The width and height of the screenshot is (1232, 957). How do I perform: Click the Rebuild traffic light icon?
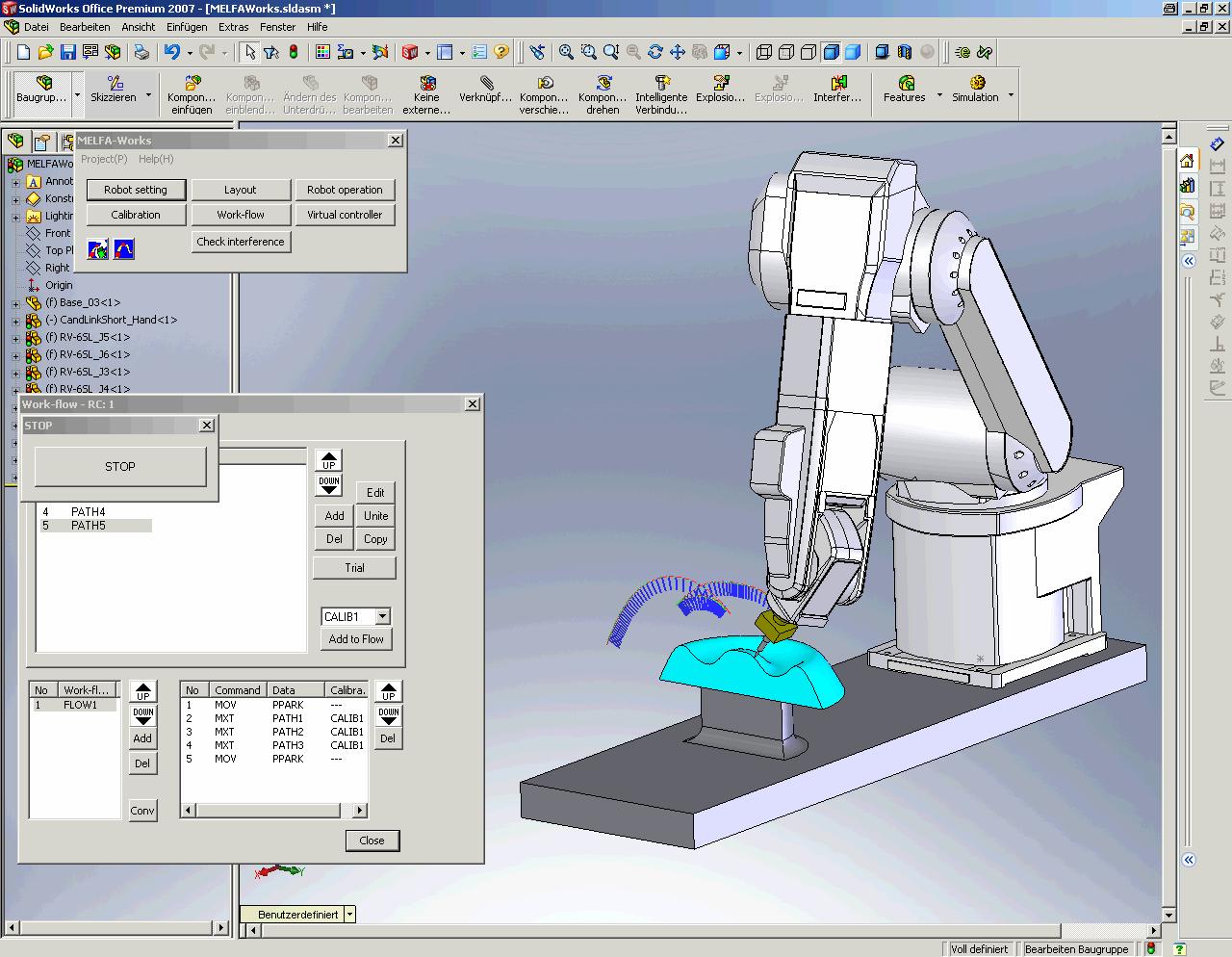[294, 52]
